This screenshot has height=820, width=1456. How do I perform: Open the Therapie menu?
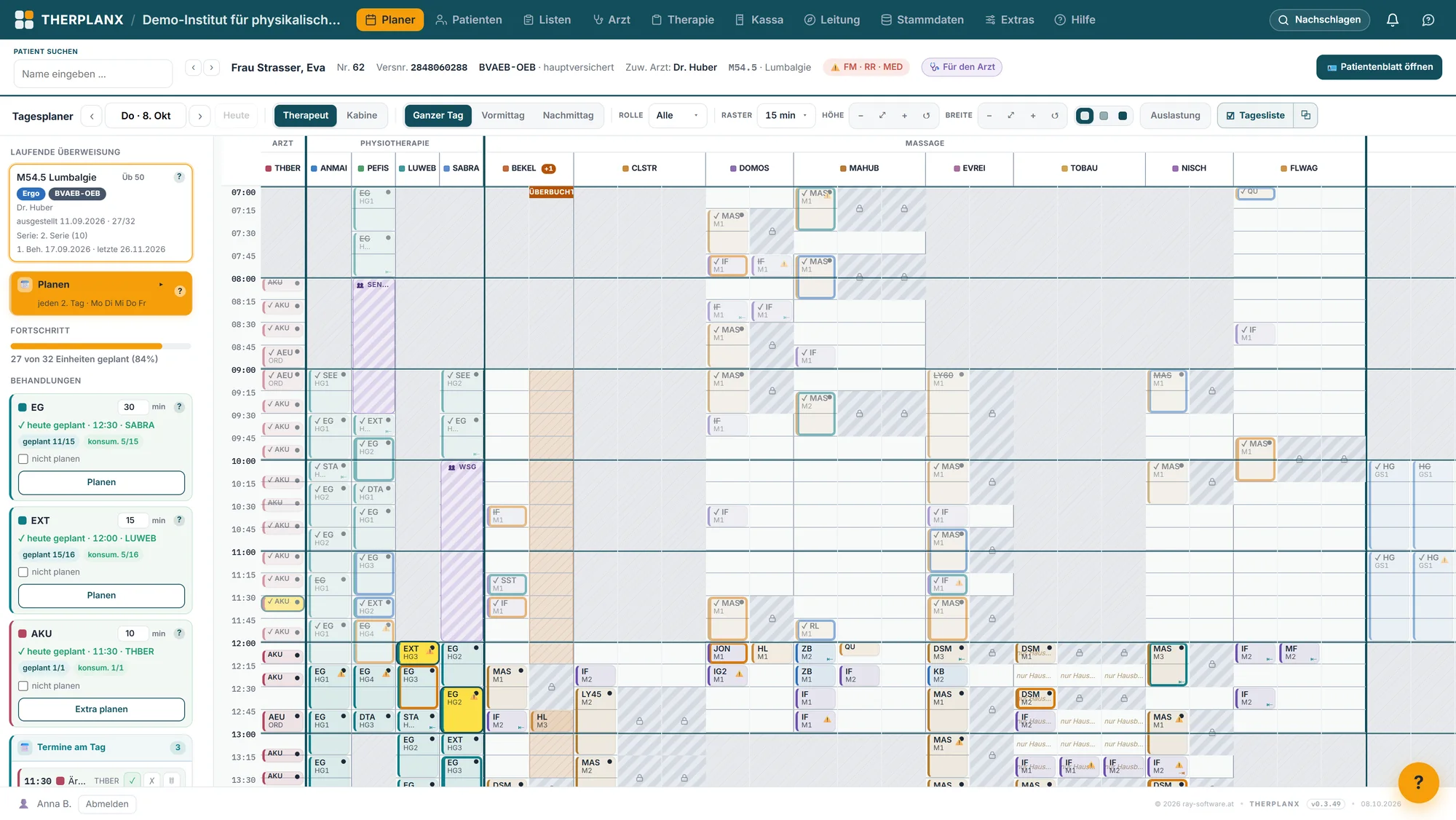(682, 20)
